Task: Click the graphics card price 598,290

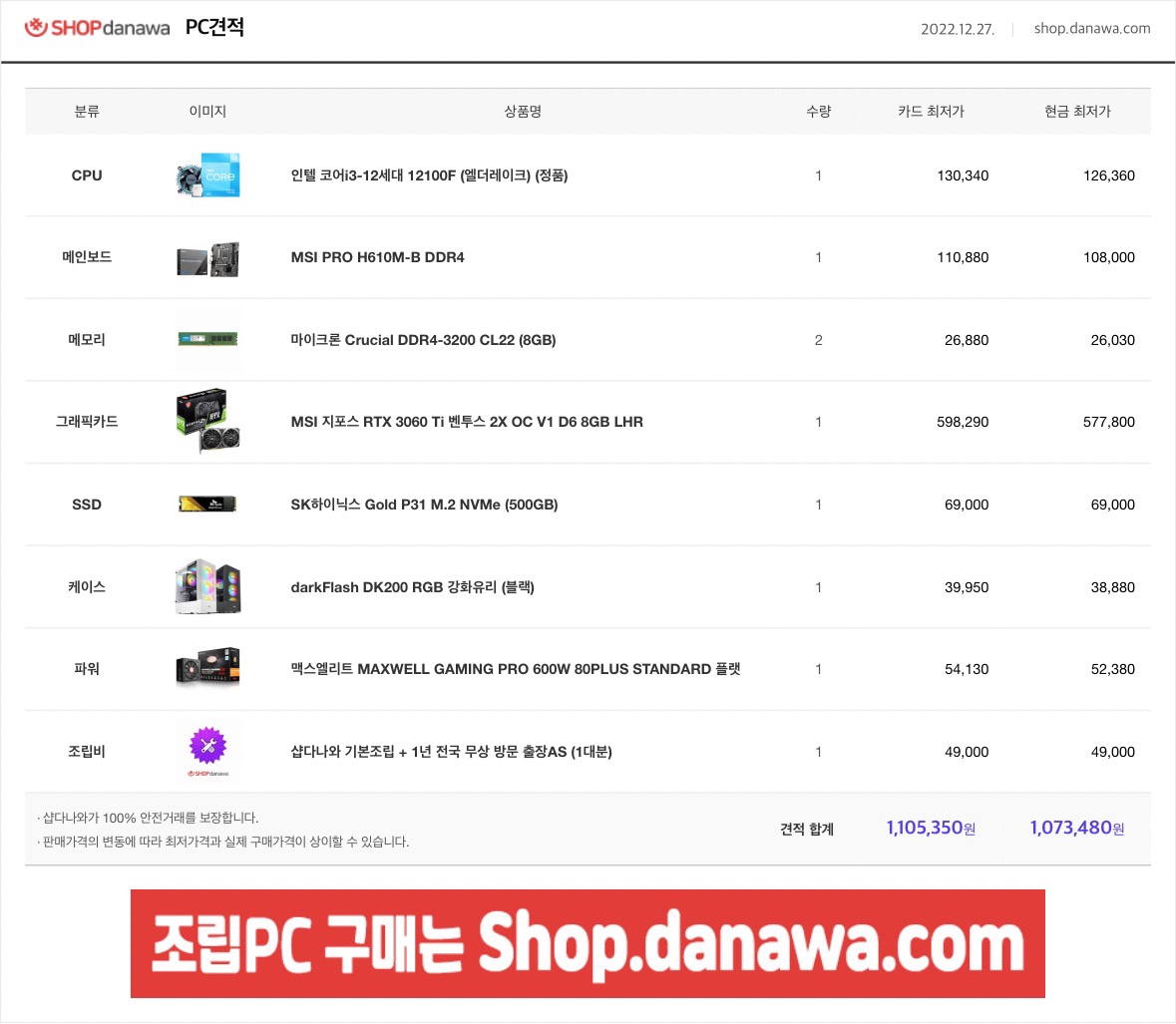Action: pyautogui.click(x=963, y=422)
